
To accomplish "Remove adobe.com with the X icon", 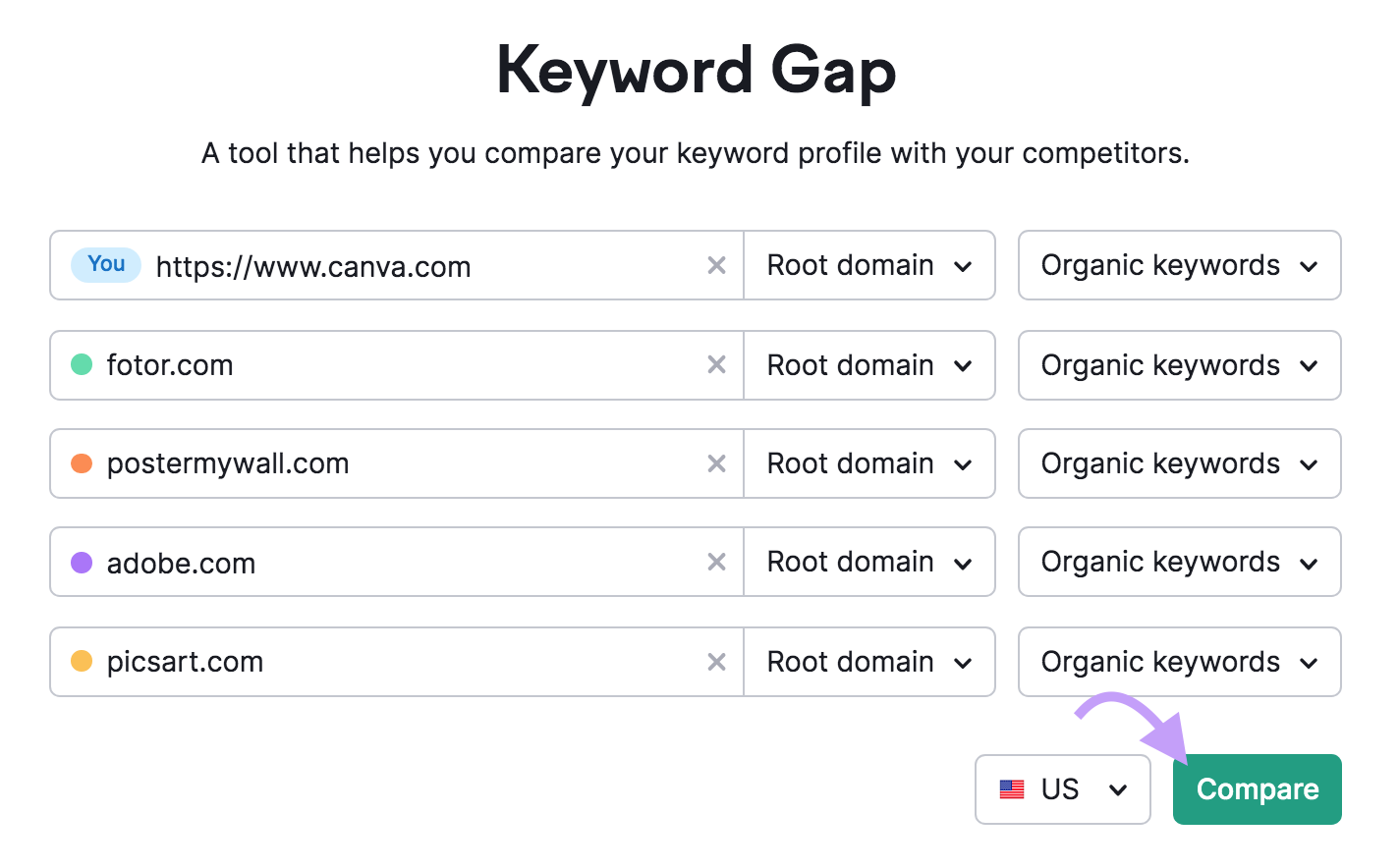I will pos(716,562).
